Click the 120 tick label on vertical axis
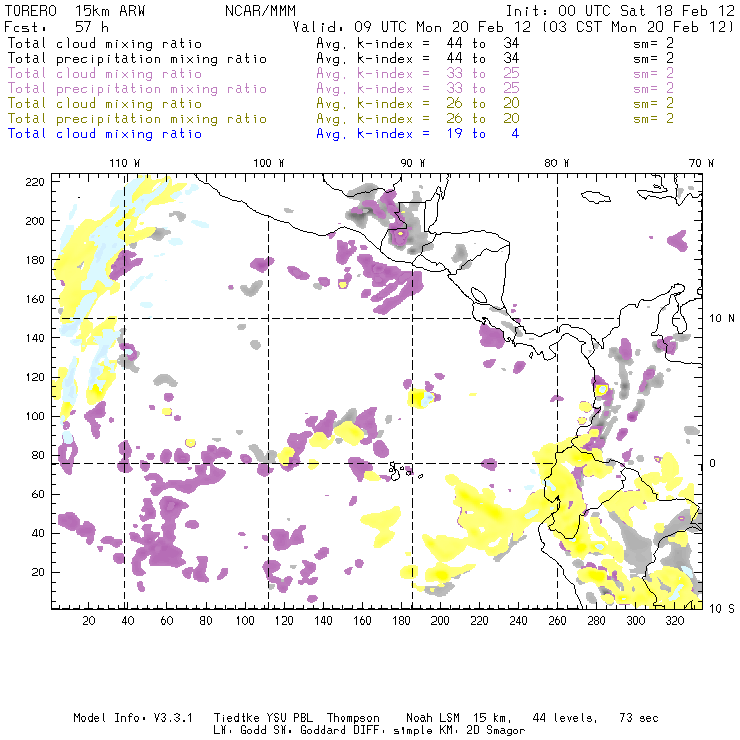This screenshot has width=740, height=740. click(35, 377)
